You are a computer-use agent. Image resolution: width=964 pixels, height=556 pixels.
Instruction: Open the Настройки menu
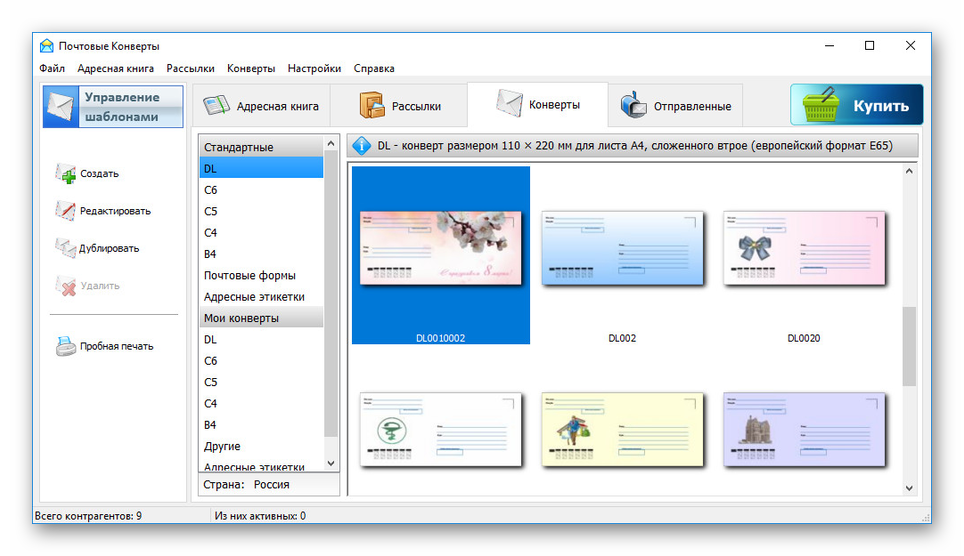(314, 68)
